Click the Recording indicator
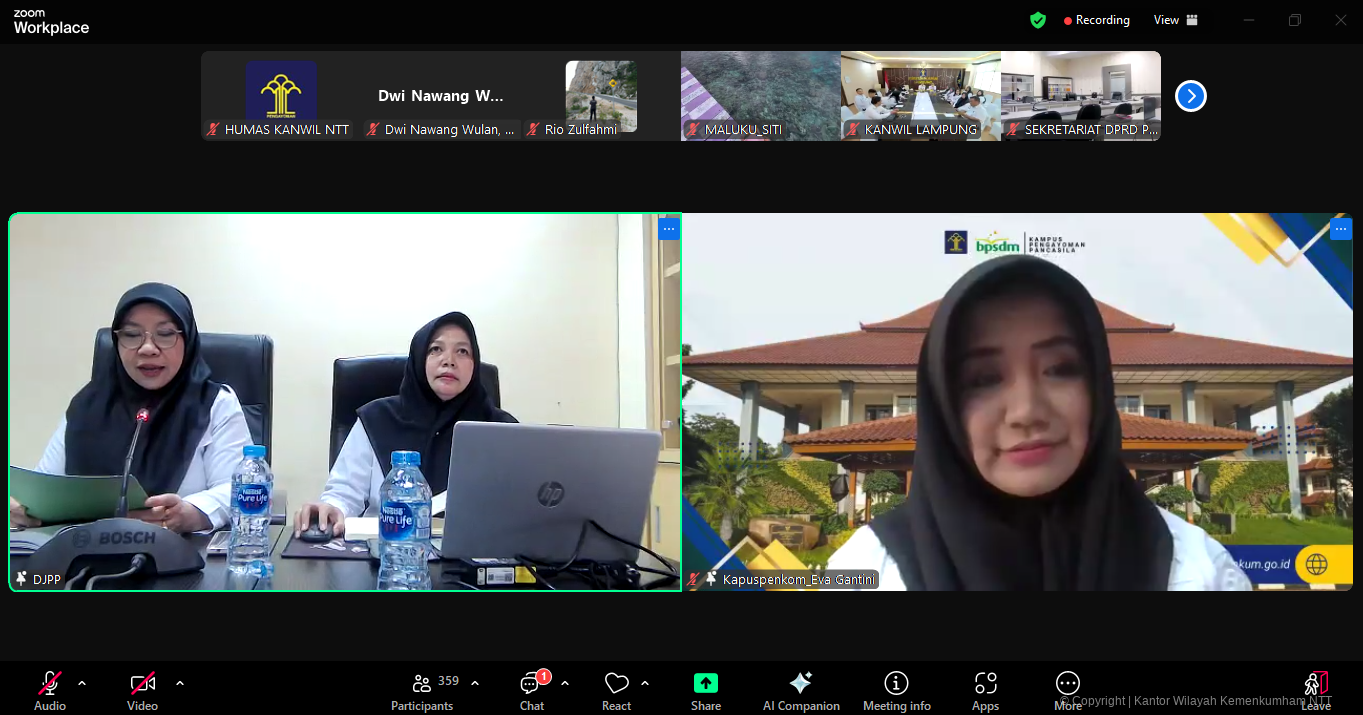 1097,20
